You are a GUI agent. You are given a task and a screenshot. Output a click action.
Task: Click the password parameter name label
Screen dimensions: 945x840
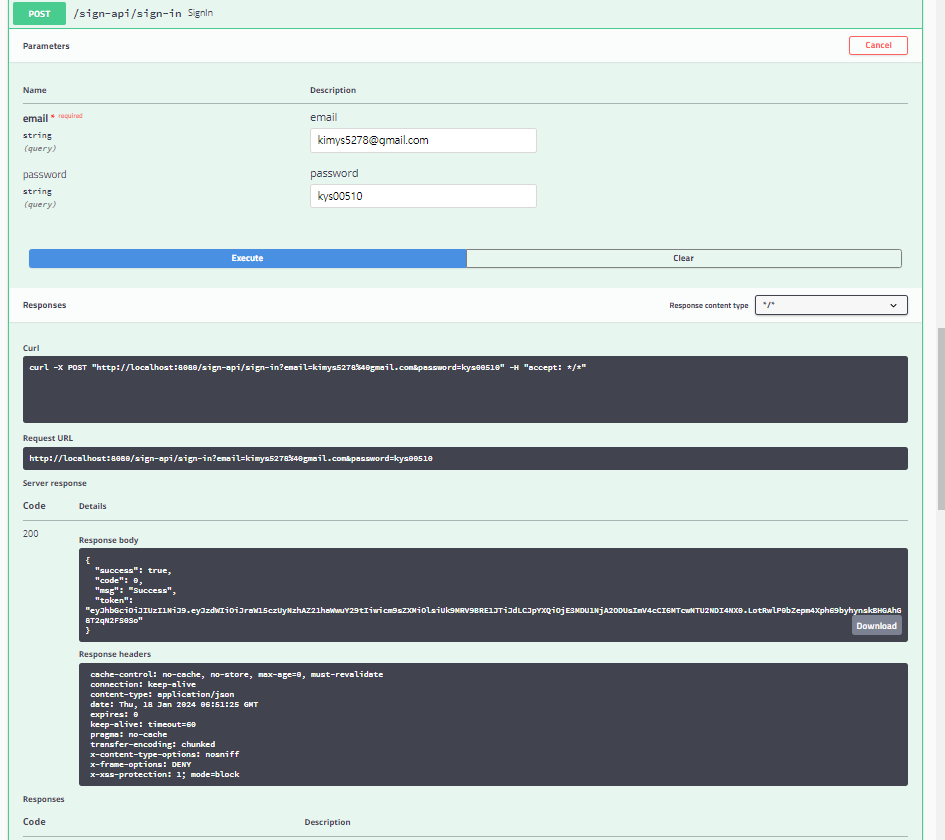pos(45,175)
